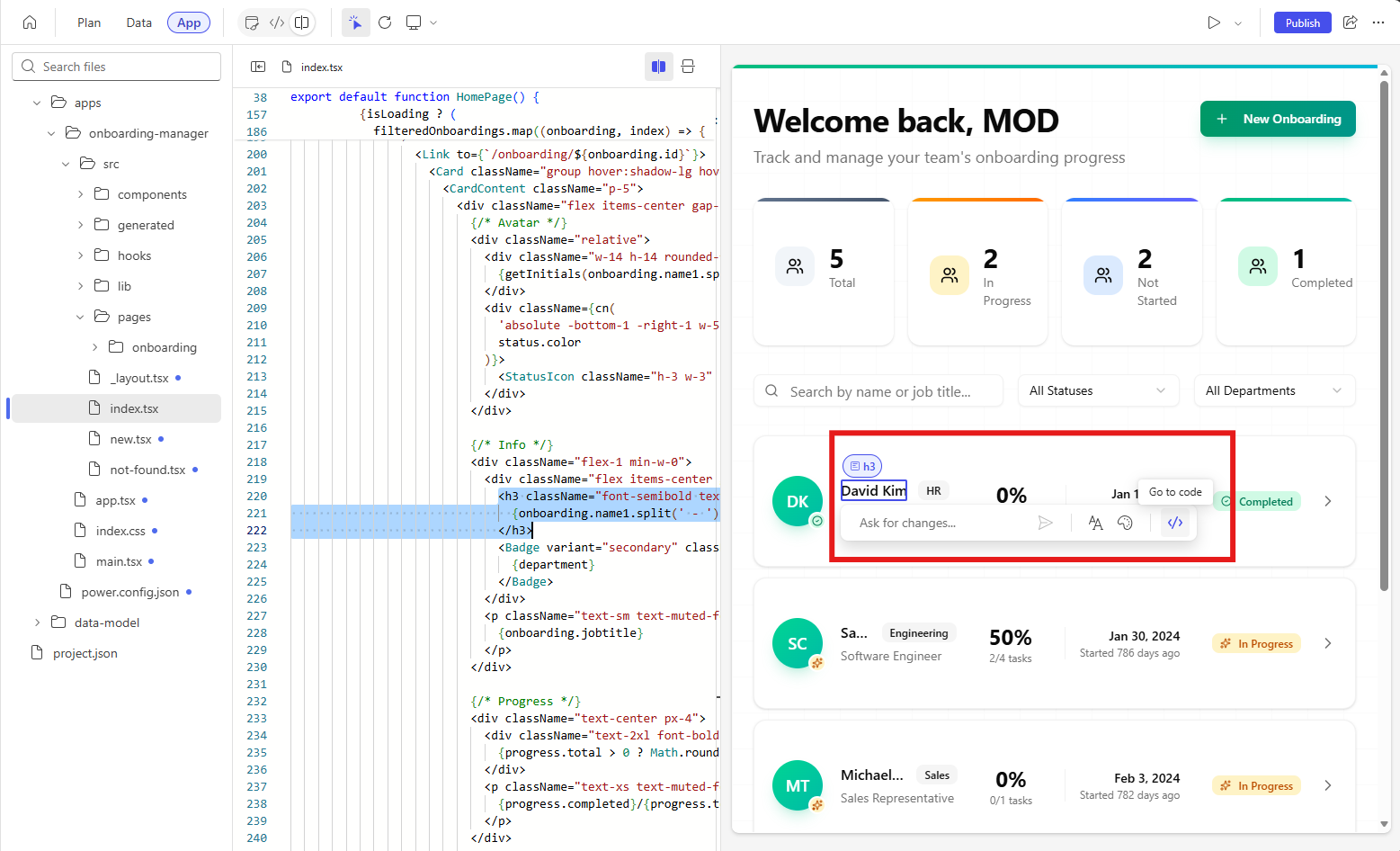Click the search by name or job title box
1400x851 pixels.
point(878,391)
